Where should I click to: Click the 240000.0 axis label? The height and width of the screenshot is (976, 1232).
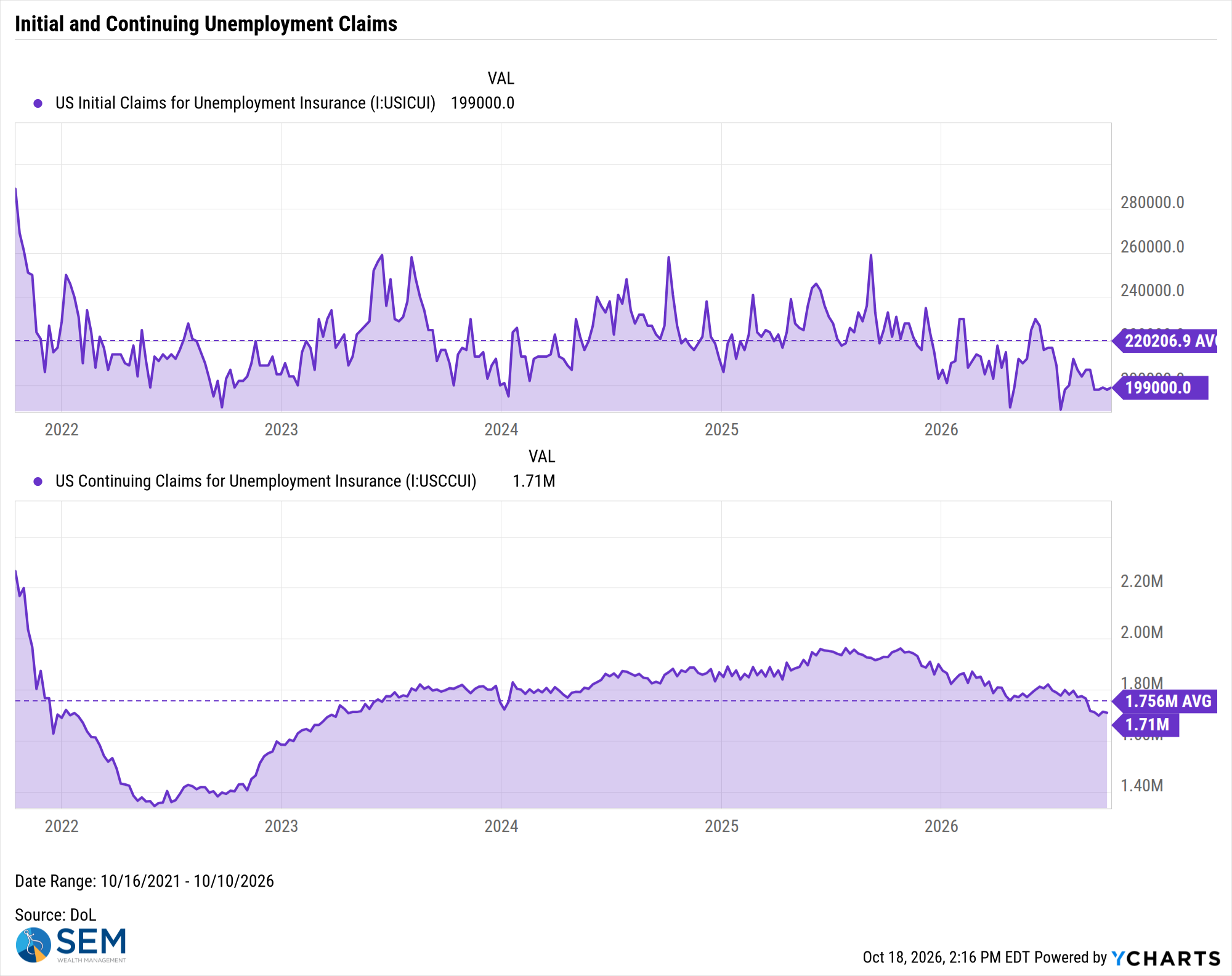(1152, 291)
